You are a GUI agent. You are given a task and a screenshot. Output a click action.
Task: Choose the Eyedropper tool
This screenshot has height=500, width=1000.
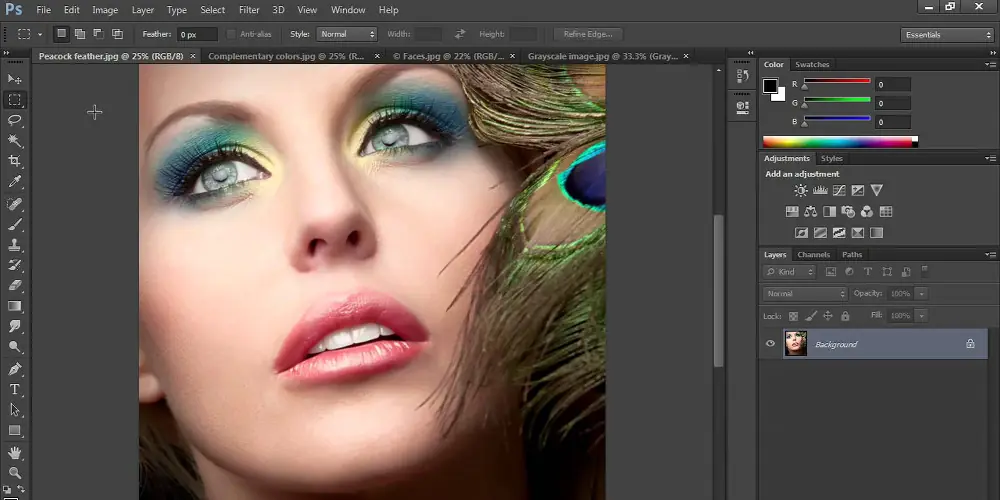[x=15, y=182]
